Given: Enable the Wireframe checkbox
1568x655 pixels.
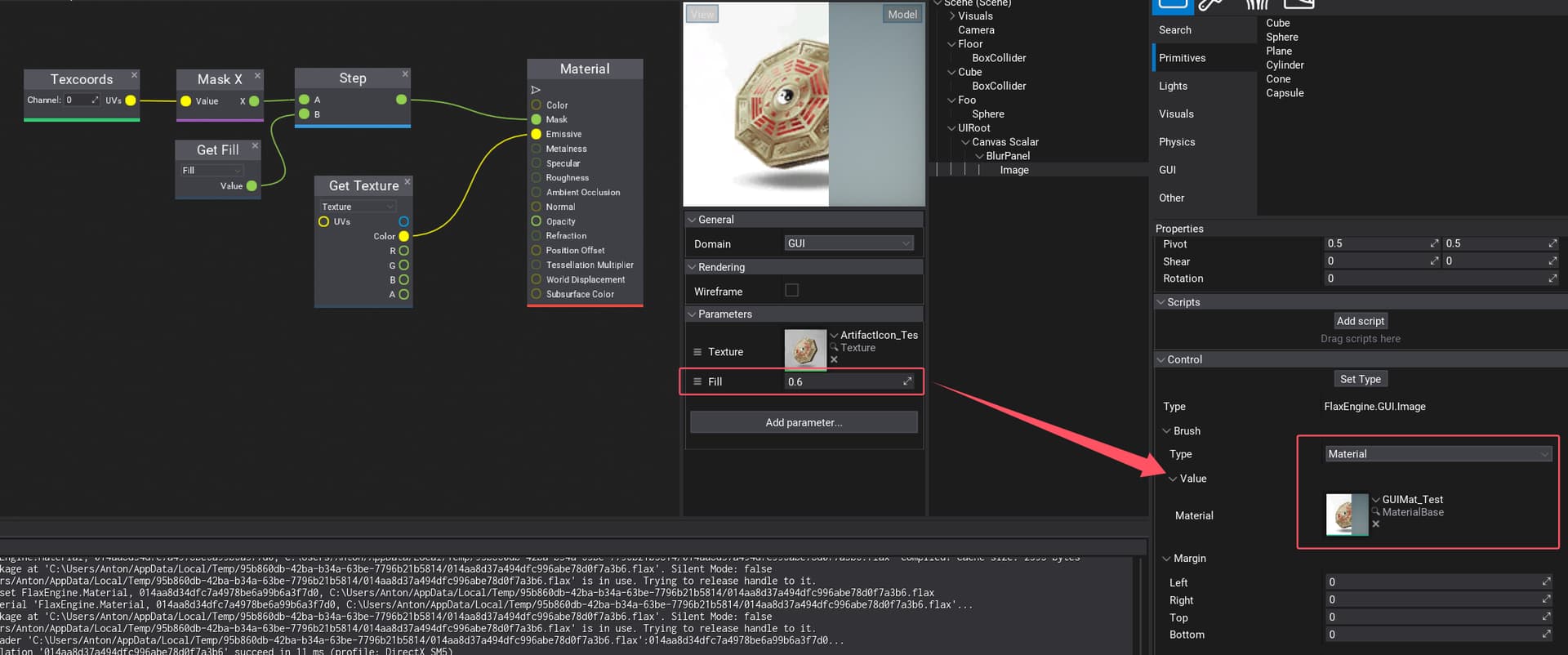Looking at the screenshot, I should [791, 290].
